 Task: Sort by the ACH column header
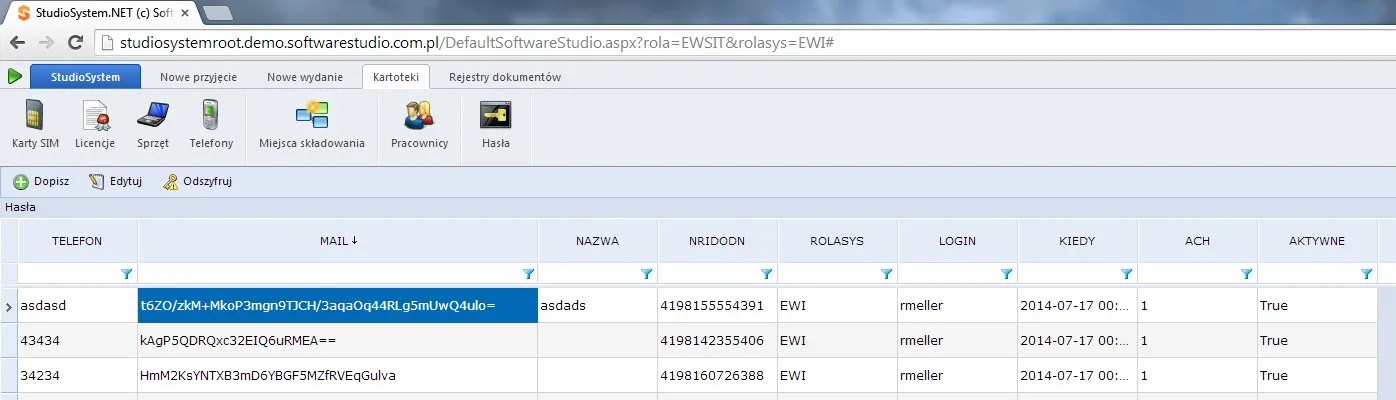click(x=1197, y=241)
